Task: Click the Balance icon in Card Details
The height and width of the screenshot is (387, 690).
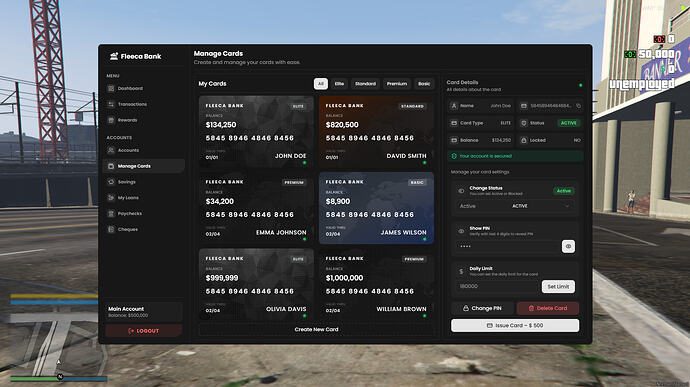Action: [x=454, y=140]
